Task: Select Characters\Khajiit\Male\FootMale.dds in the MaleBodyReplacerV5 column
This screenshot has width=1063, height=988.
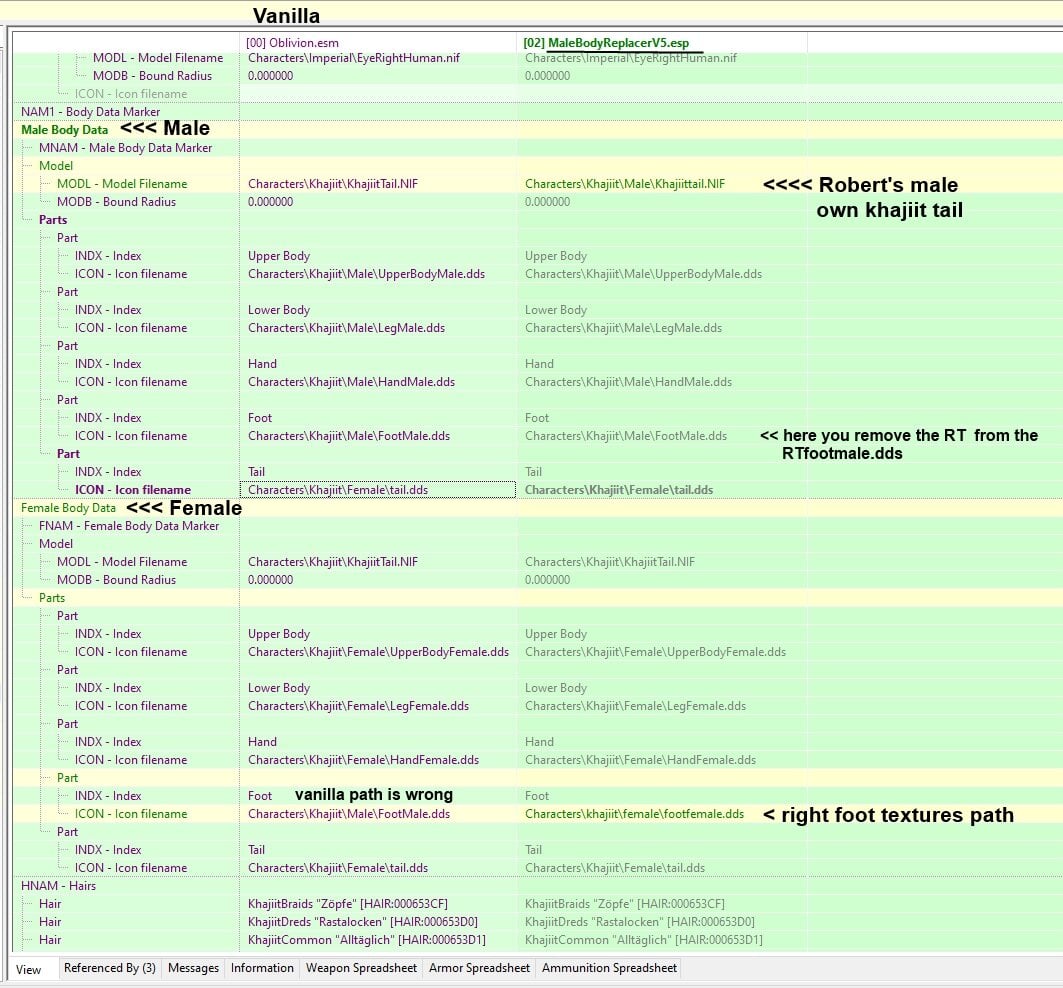Action: [x=626, y=436]
